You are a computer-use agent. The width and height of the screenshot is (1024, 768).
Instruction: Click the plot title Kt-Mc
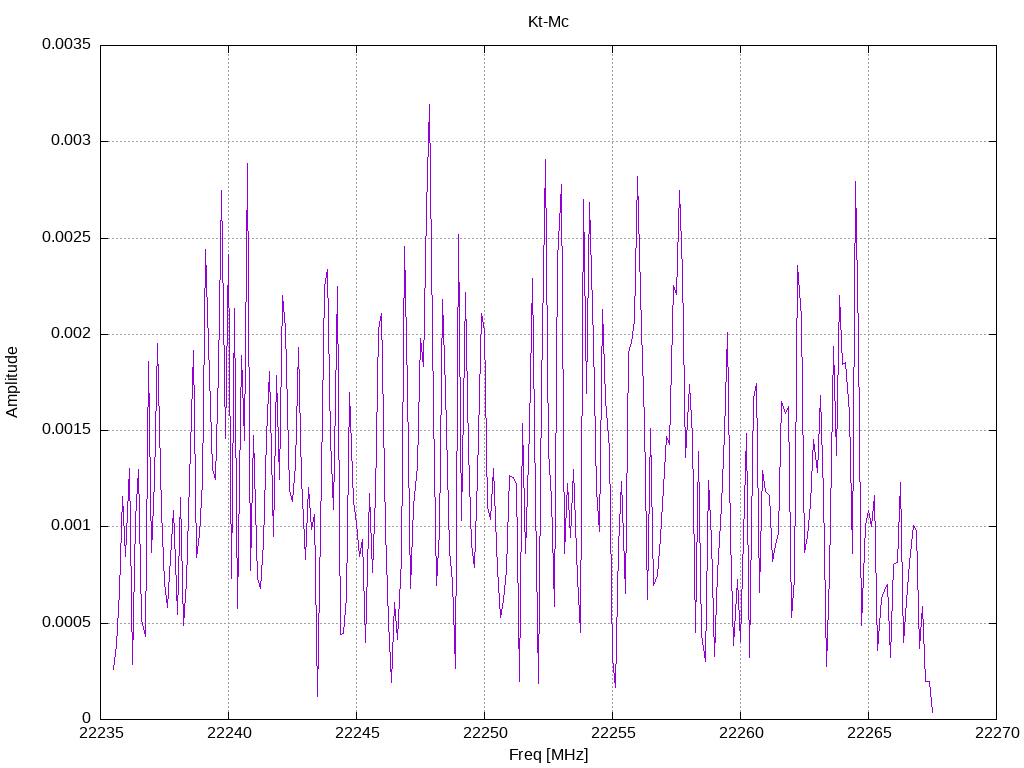[x=548, y=22]
